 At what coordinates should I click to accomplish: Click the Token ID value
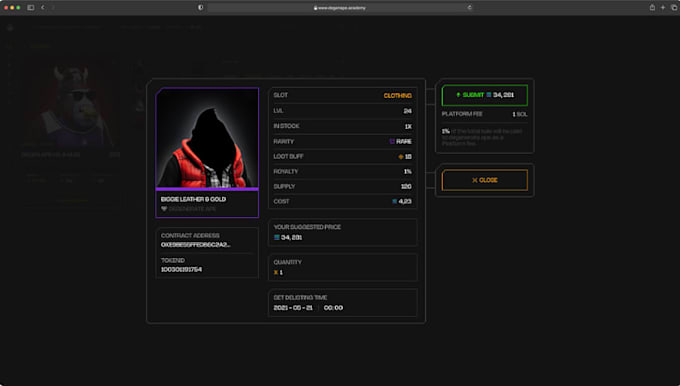(181, 269)
